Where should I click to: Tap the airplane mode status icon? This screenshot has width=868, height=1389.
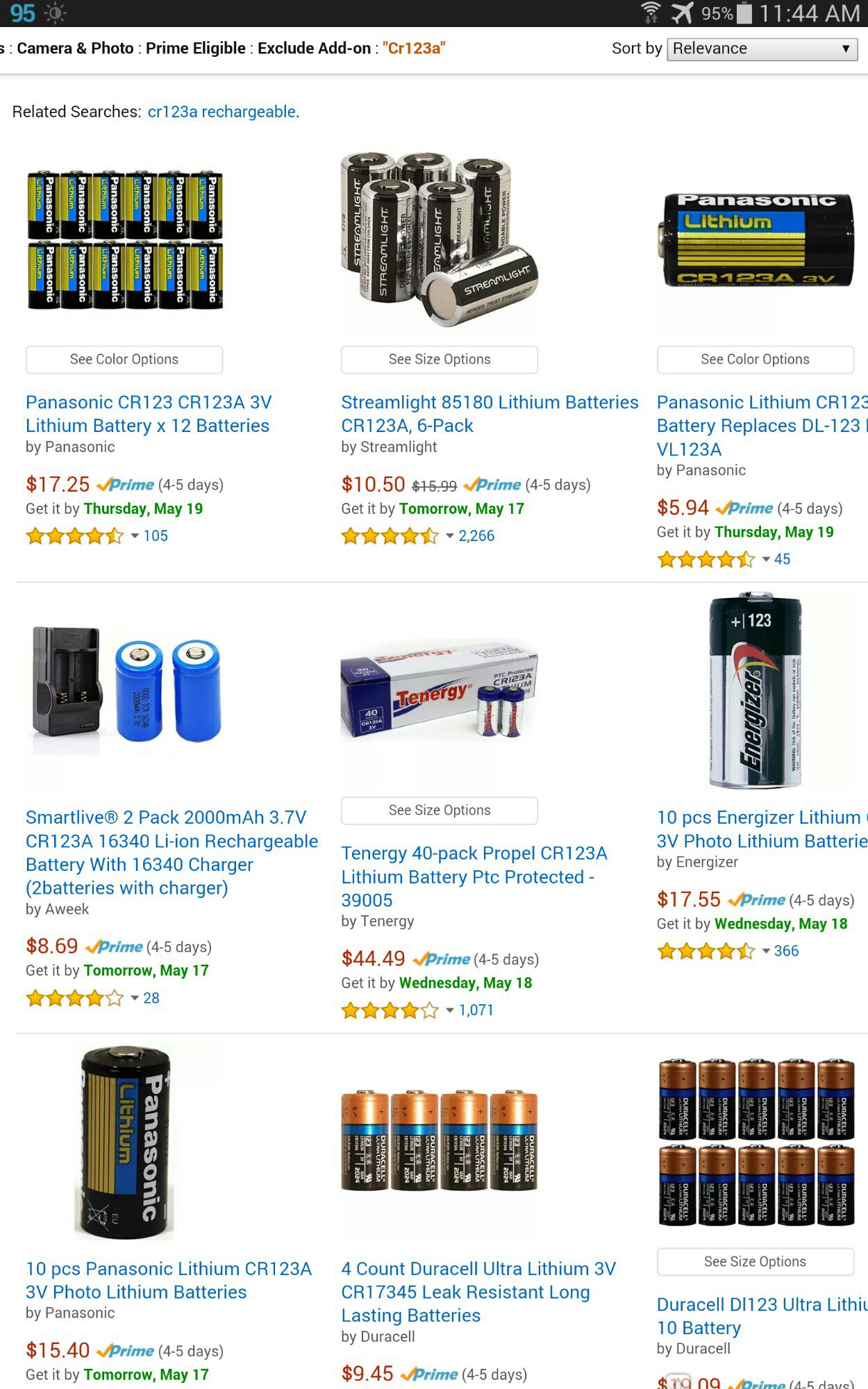tap(682, 13)
